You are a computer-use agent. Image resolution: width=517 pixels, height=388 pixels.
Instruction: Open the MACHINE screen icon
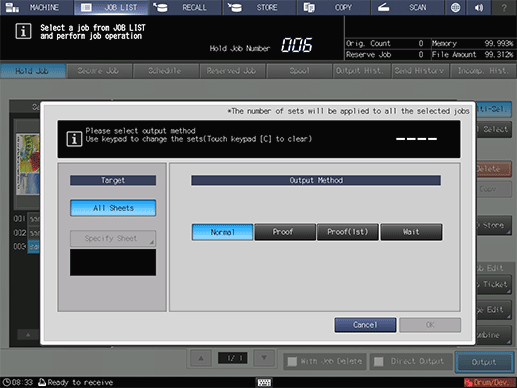(x=12, y=7)
